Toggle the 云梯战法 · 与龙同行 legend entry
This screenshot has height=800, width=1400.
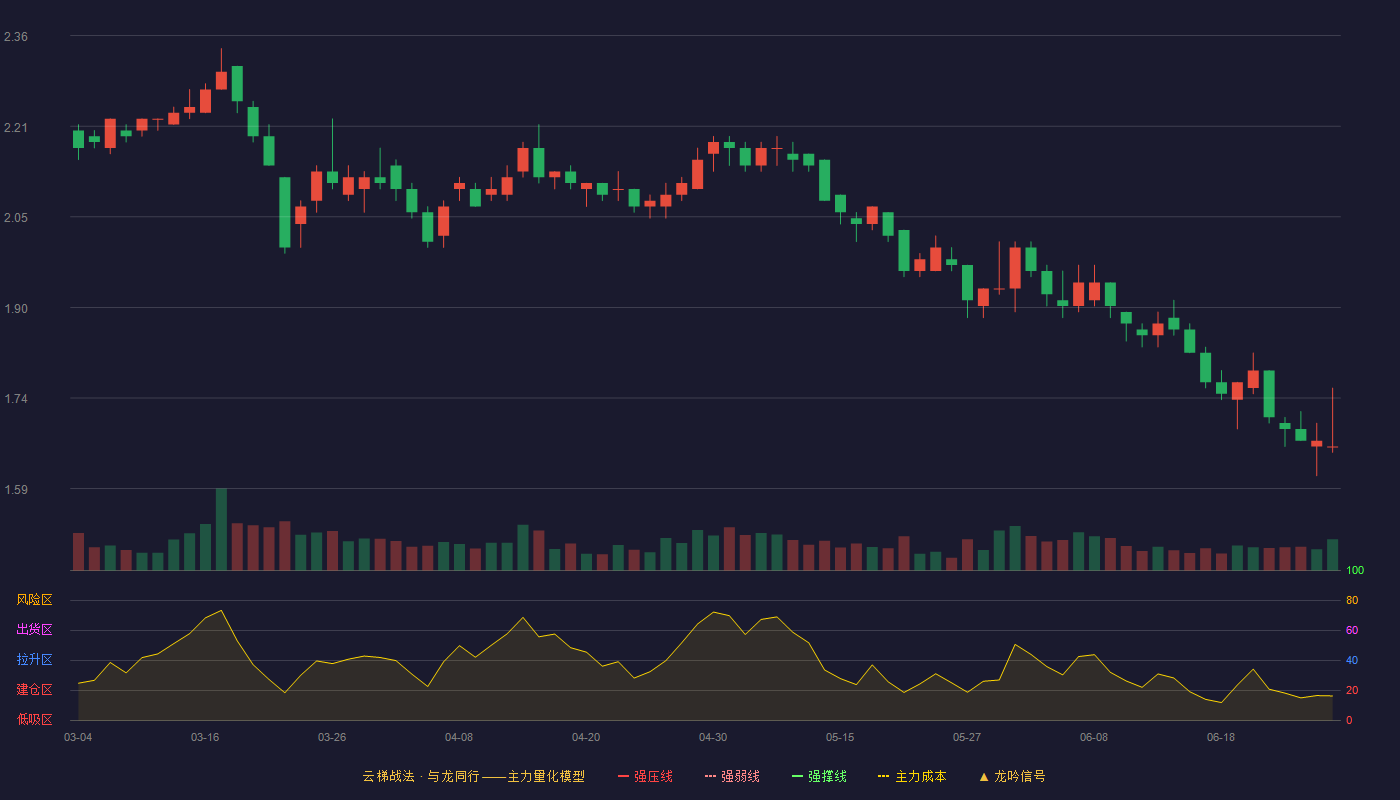coord(474,776)
